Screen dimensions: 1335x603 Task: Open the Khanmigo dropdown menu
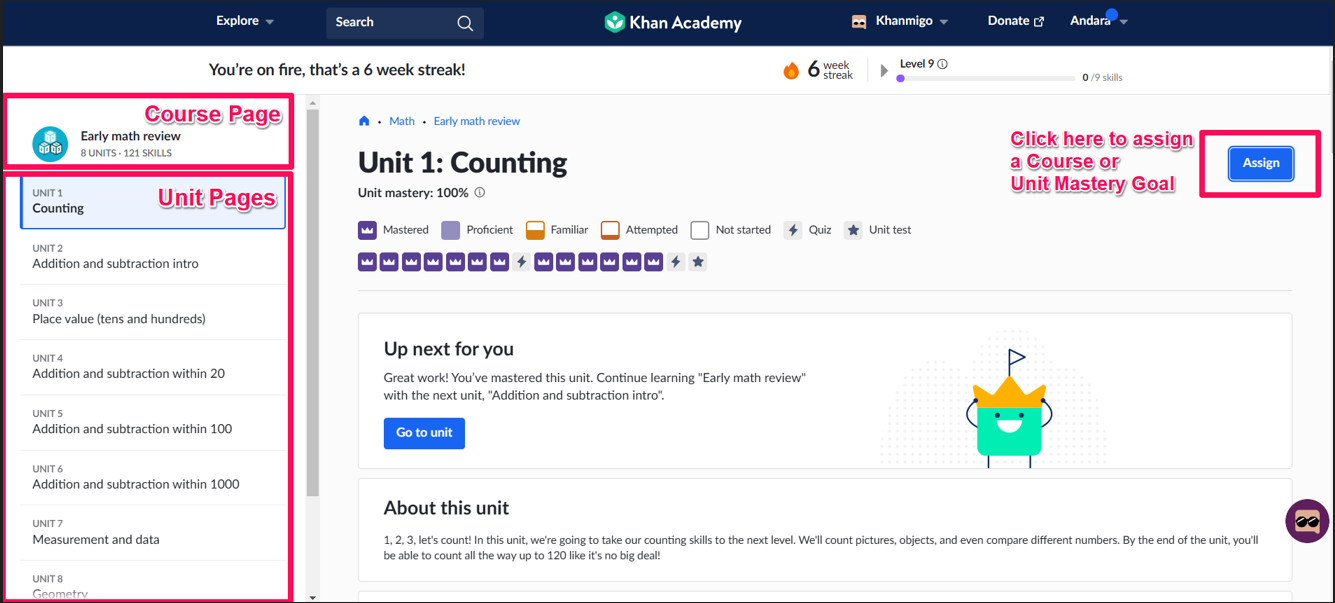(912, 21)
